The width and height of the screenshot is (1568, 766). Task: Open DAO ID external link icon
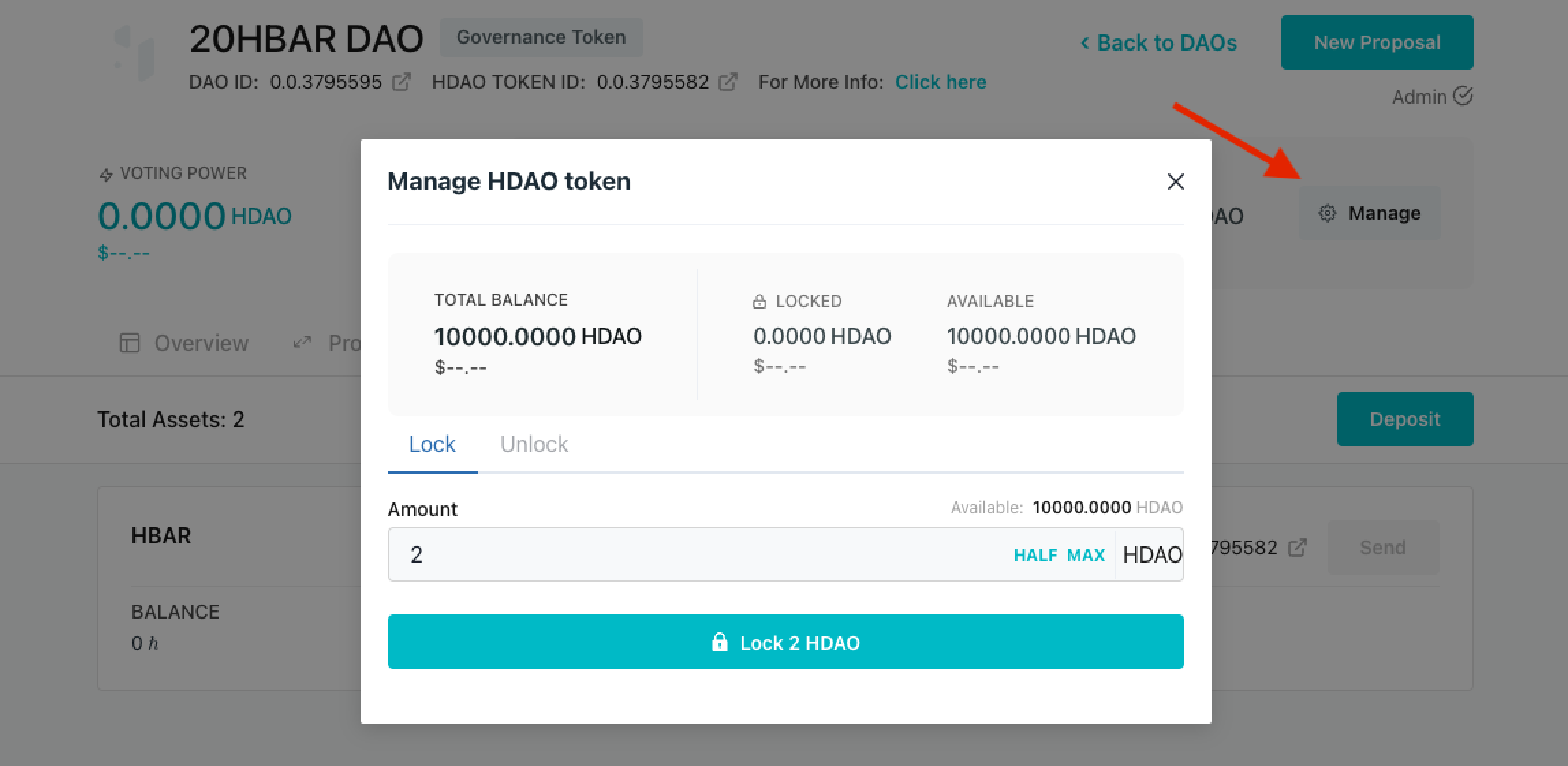(402, 83)
